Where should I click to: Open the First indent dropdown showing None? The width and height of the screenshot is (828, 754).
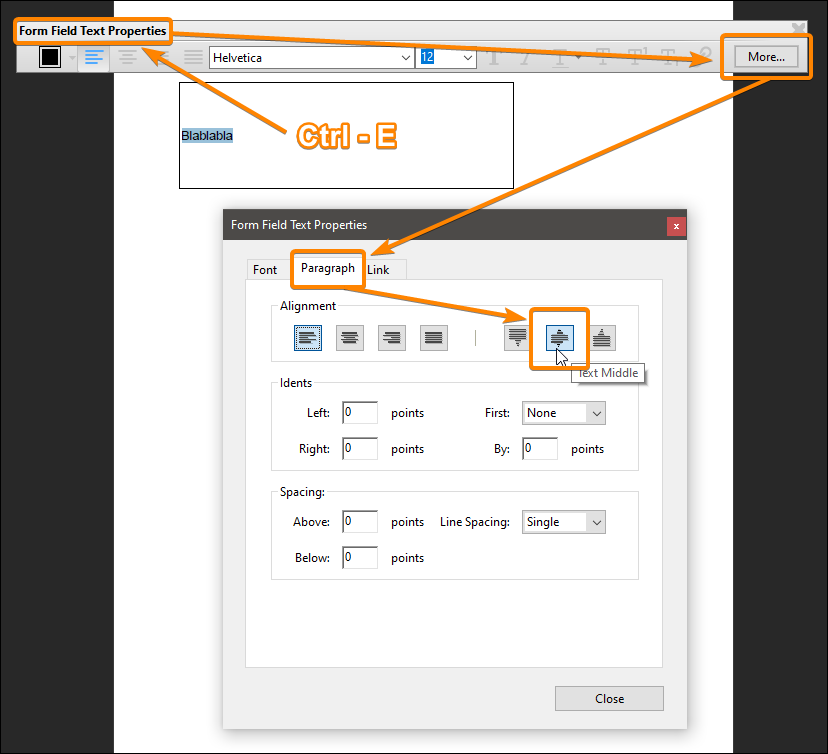pos(563,412)
